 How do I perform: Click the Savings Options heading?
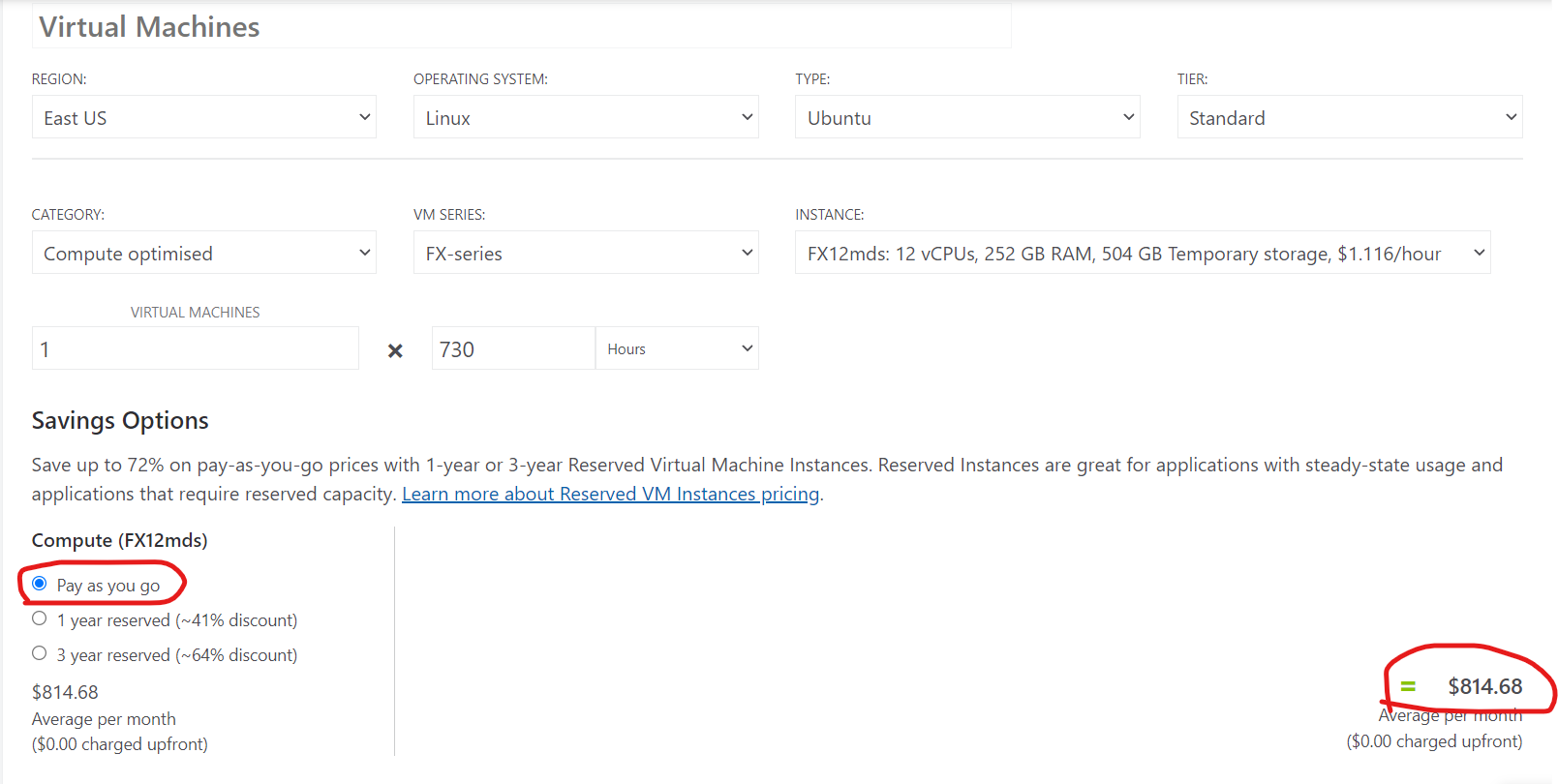pos(120,421)
